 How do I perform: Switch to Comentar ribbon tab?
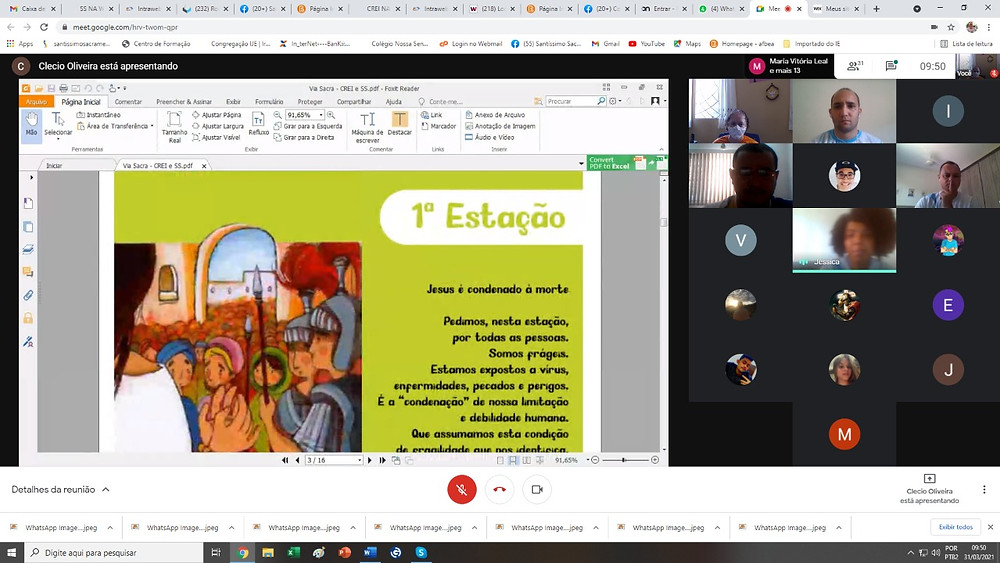point(128,101)
